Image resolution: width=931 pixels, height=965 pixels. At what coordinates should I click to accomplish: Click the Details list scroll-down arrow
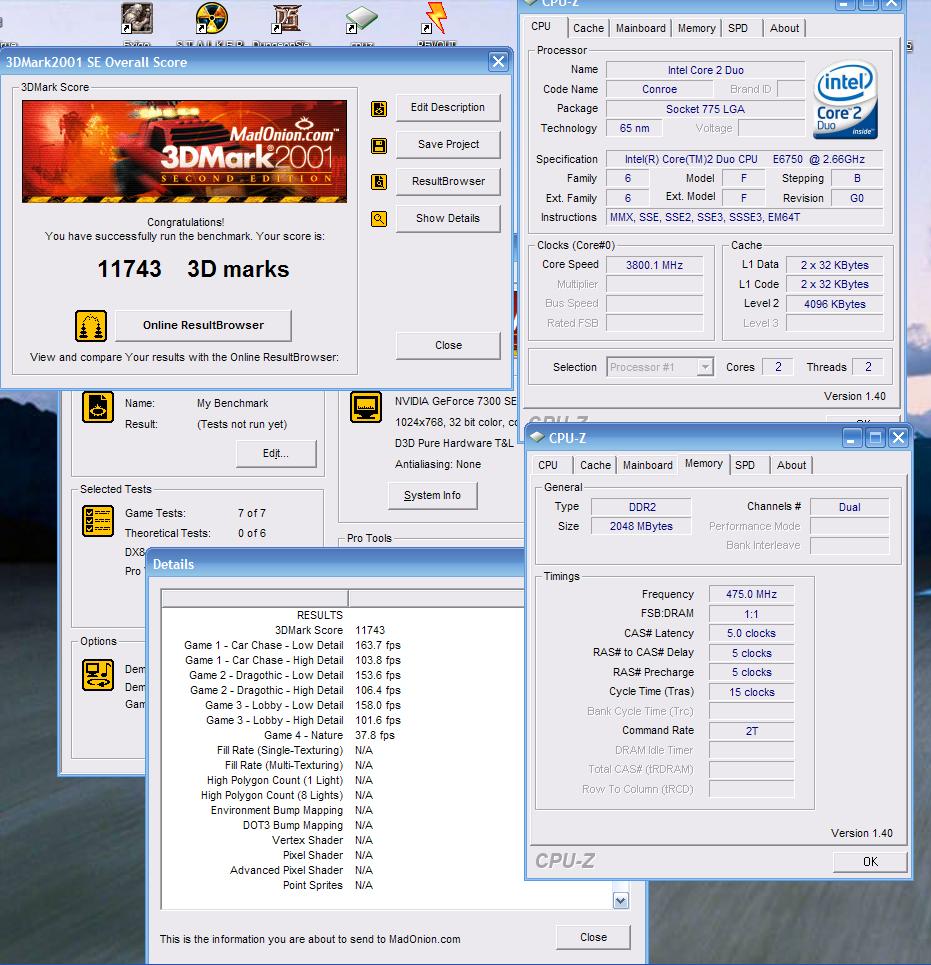(621, 901)
